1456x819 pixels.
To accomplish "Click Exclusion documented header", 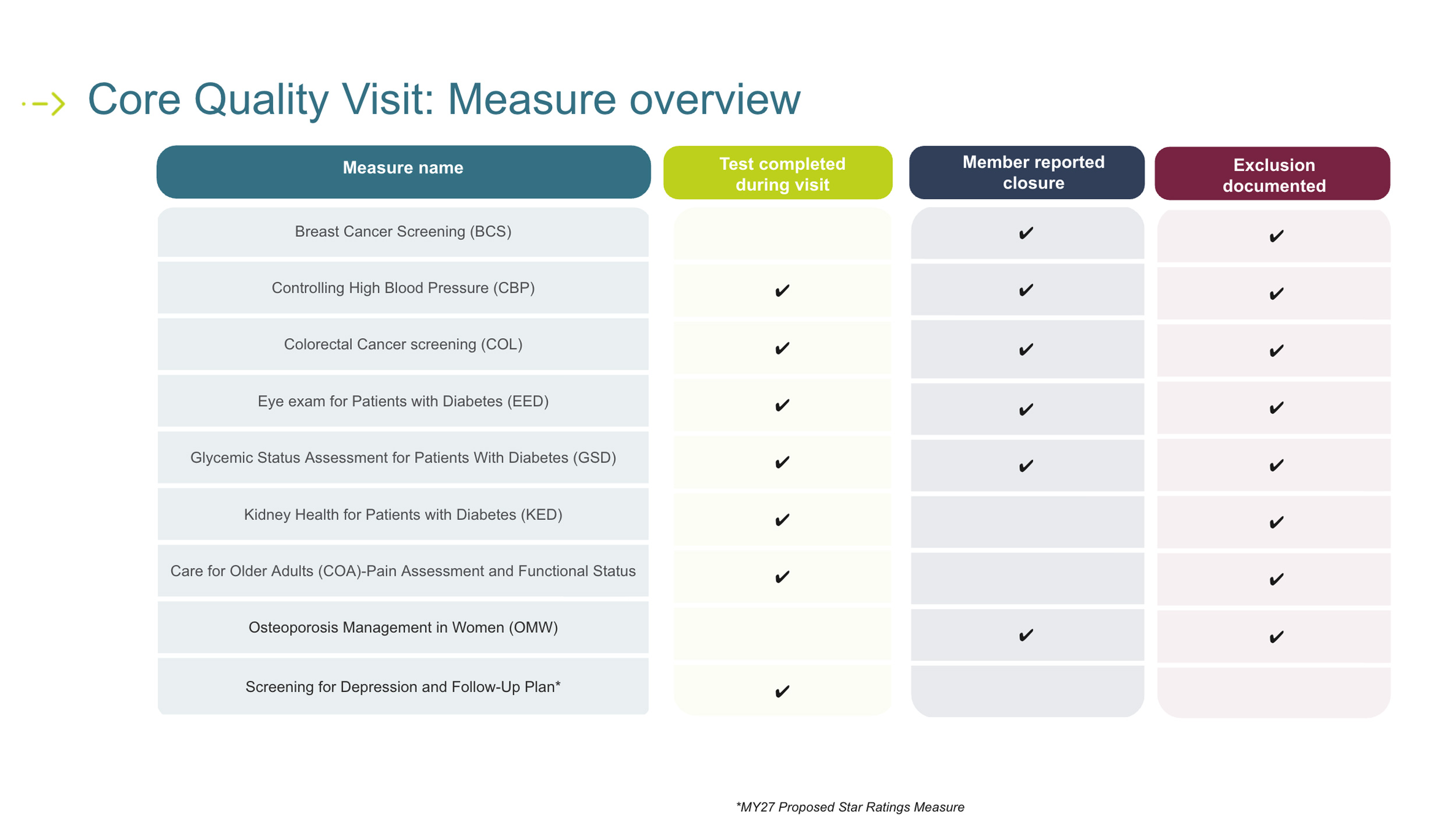I will 1274,175.
